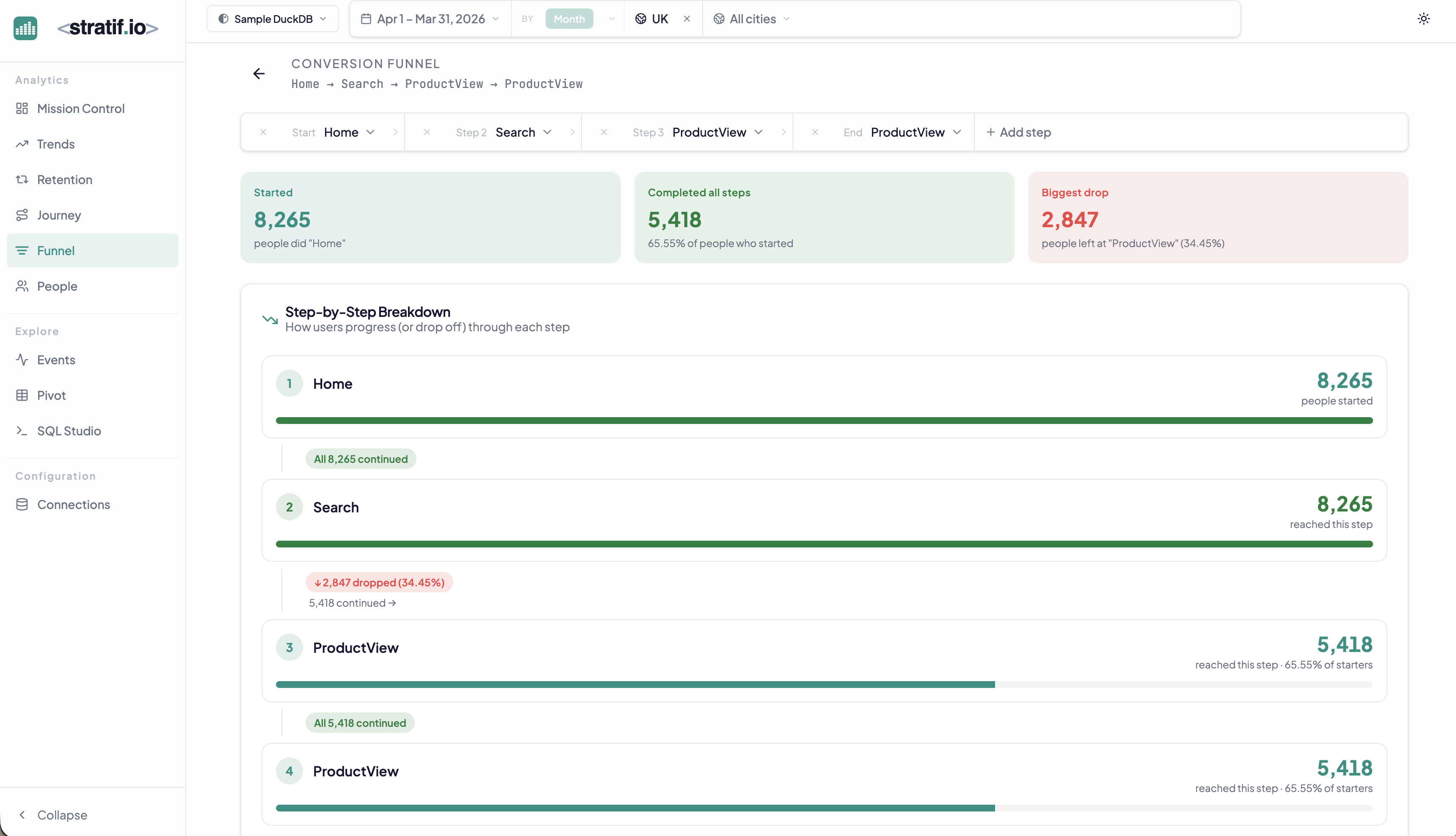Viewport: 1456px width, 836px height.
Task: Click the People users icon
Action: click(x=22, y=286)
